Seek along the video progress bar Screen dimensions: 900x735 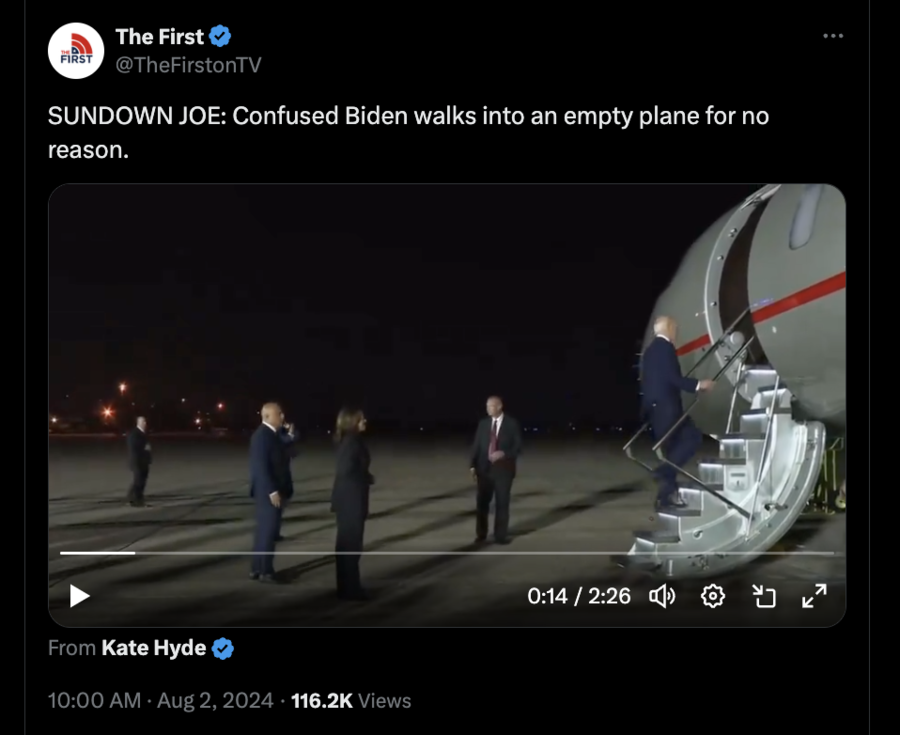(x=447, y=553)
